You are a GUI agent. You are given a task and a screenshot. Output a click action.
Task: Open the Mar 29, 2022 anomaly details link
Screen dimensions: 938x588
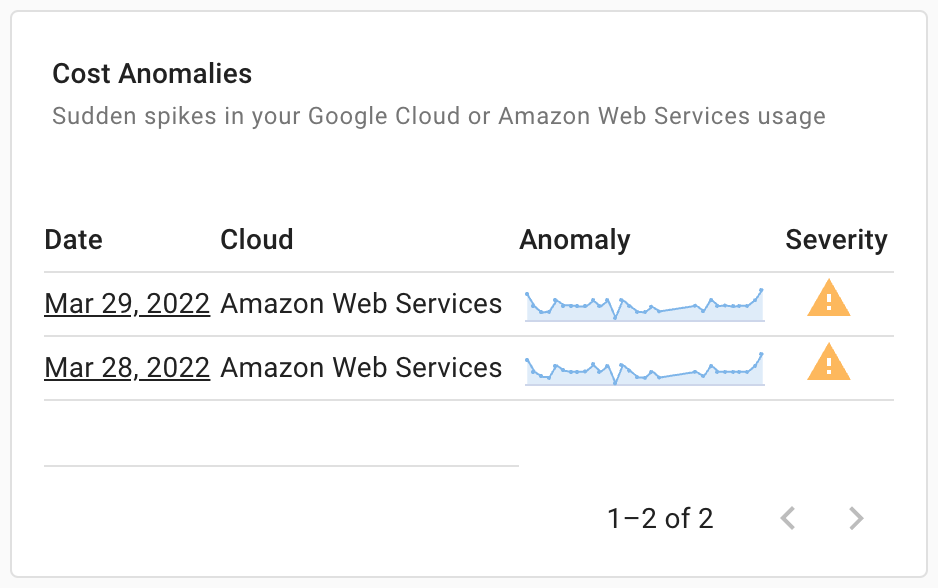[x=127, y=303]
